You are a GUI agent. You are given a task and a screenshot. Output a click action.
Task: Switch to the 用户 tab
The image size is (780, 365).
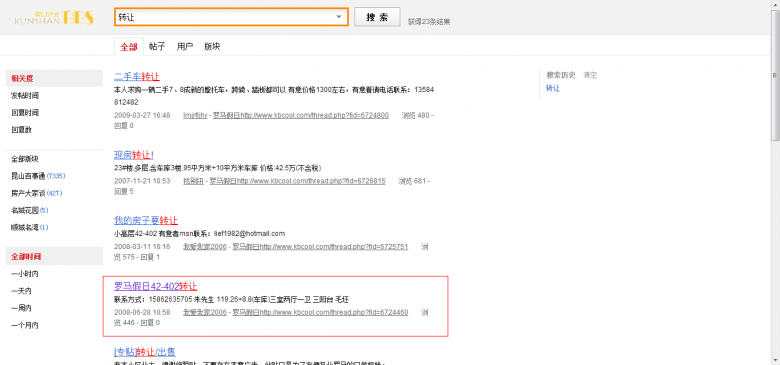185,47
